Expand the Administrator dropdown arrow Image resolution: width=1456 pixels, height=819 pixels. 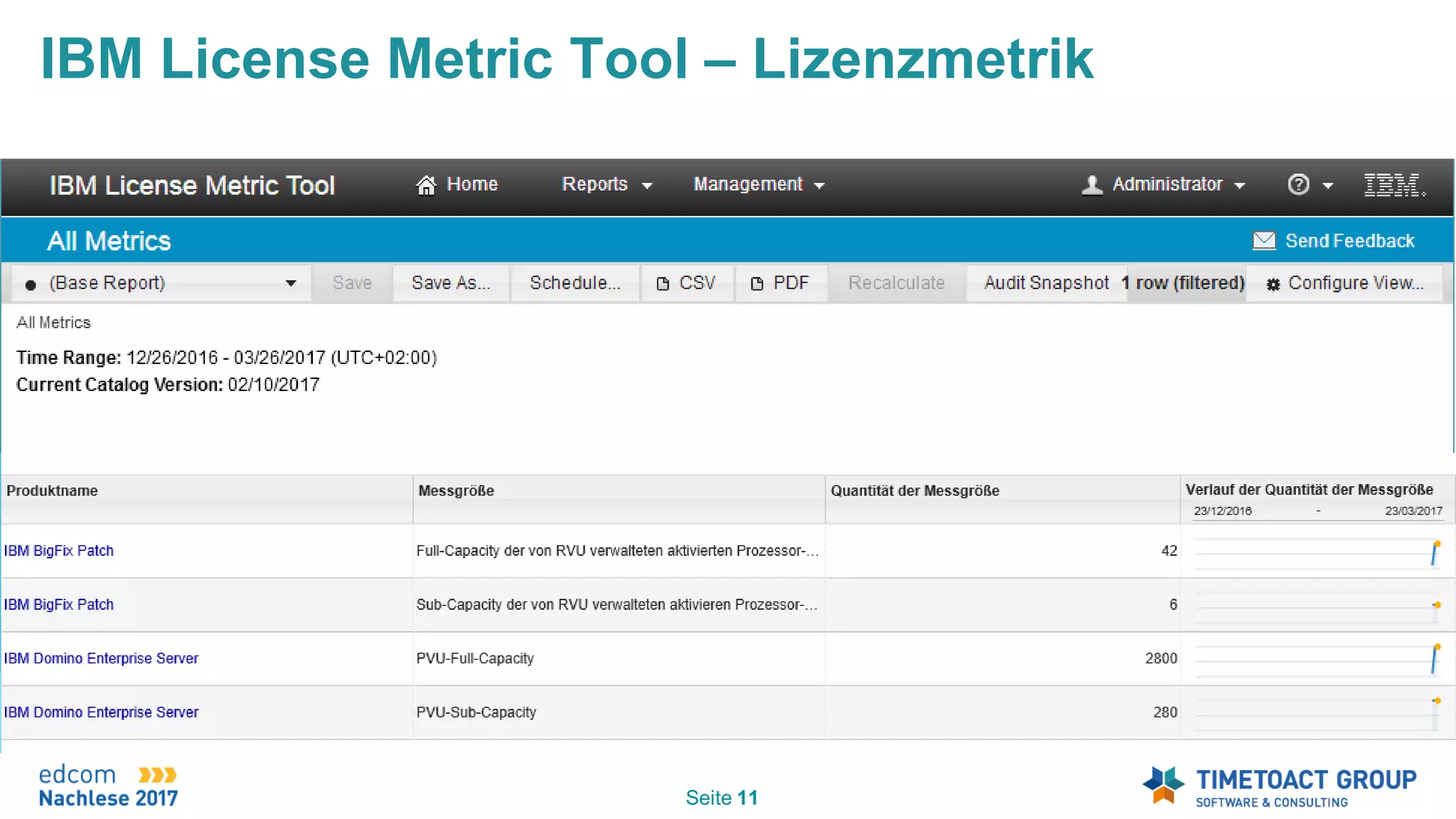click(x=1240, y=186)
